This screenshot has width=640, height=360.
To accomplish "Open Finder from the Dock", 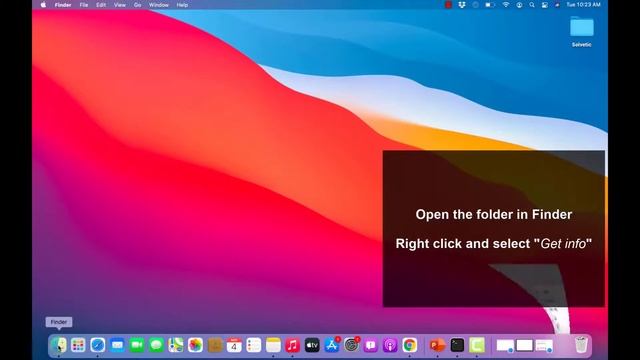I will coord(58,345).
